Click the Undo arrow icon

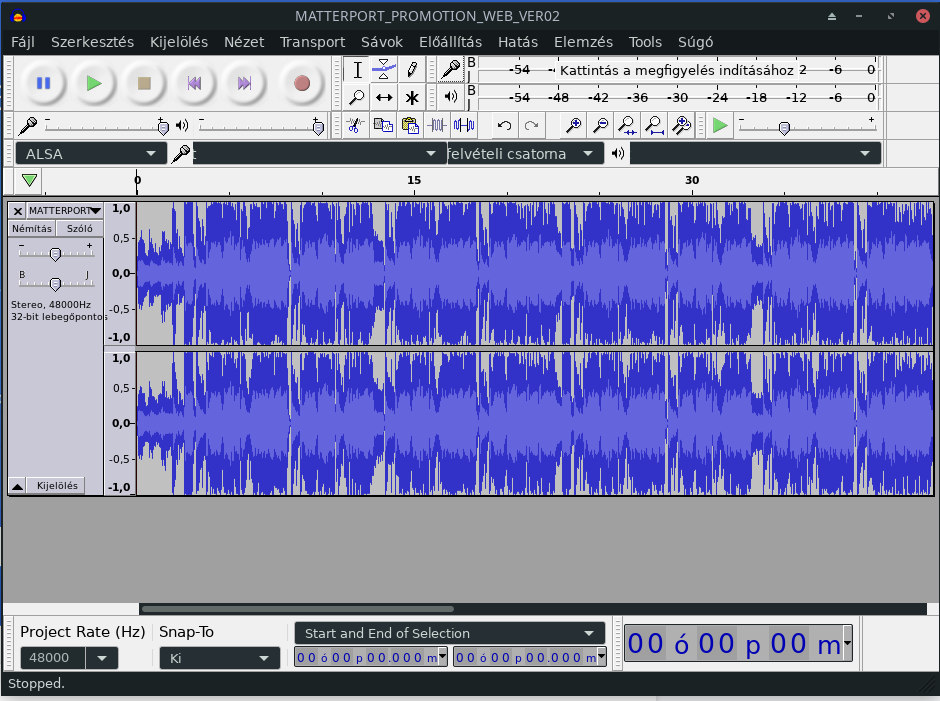(505, 125)
